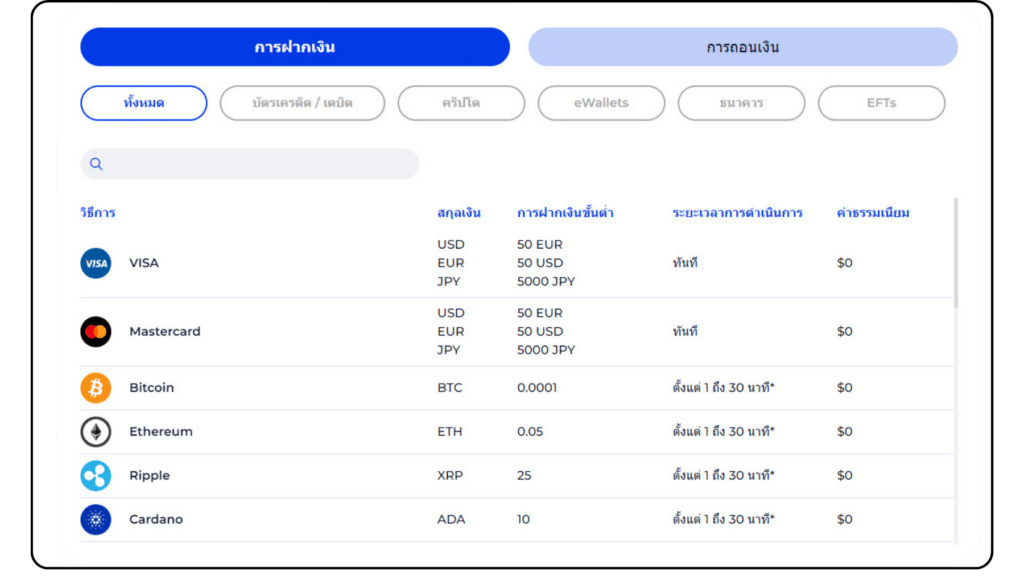
Task: Click inside the search input field
Action: pos(250,163)
